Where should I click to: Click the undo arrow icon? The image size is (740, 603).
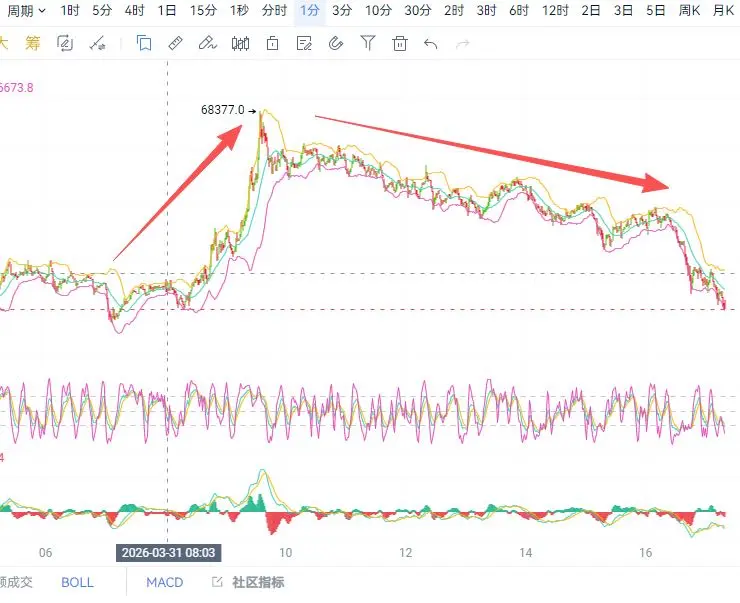coord(431,44)
